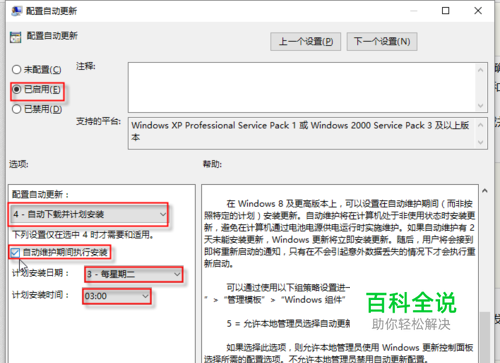The image size is (500, 363).
Task: Click the help panel scrollbar thumb
Action: [485, 337]
